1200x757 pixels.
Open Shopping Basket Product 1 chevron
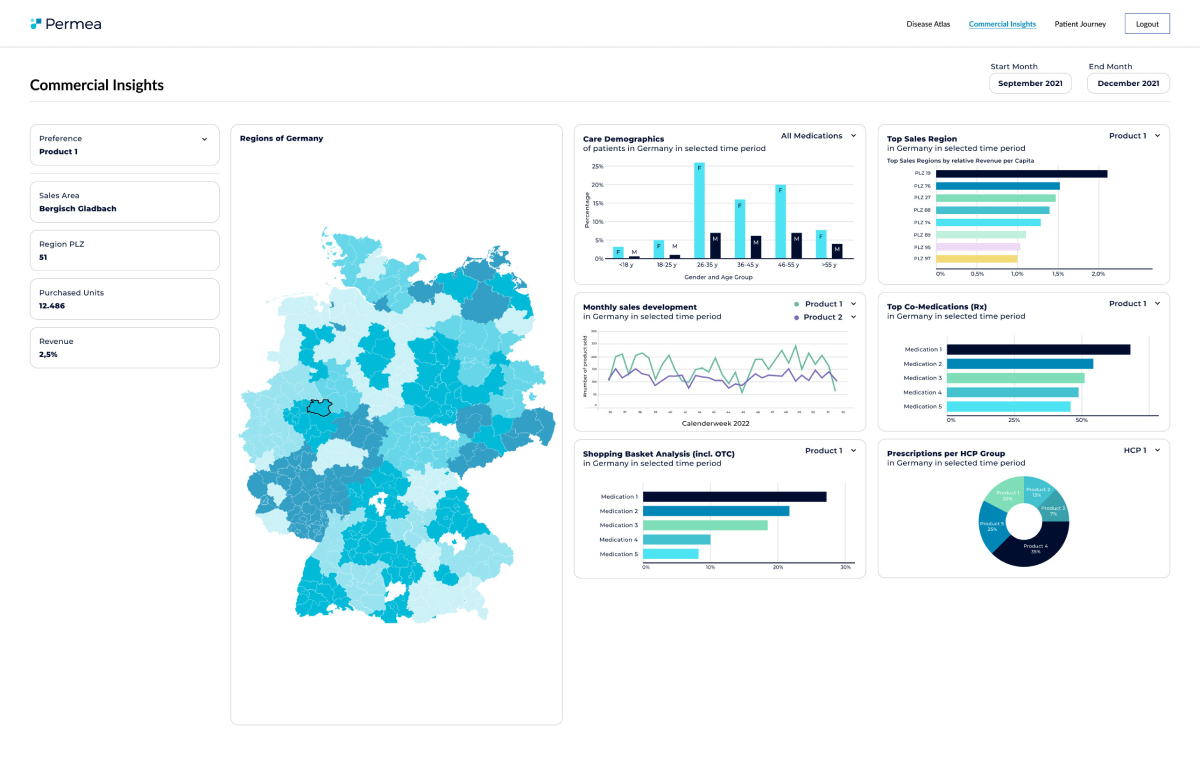pos(853,451)
